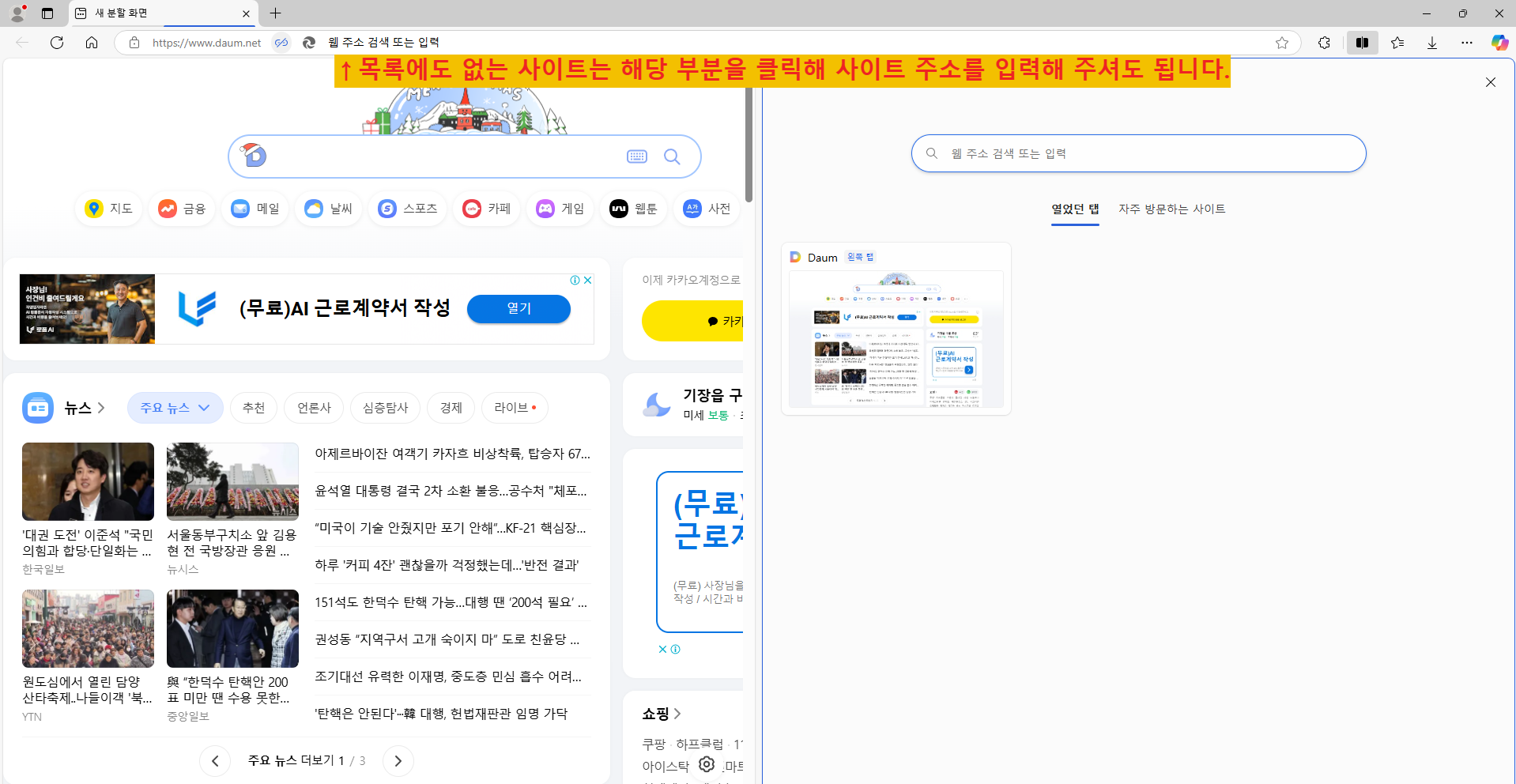Expand the 주요 뉴스 dropdown
The width and height of the screenshot is (1516, 784).
175,408
